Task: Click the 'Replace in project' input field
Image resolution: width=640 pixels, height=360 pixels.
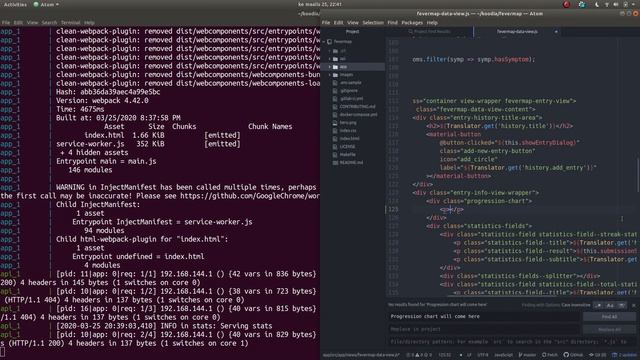Action: (484, 329)
